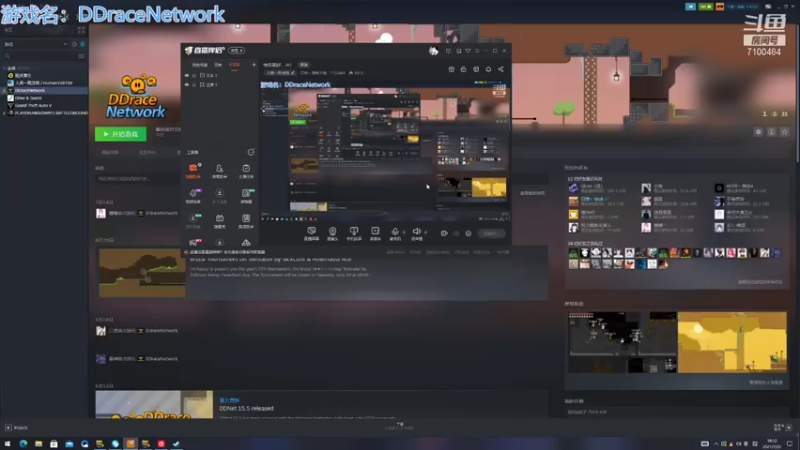Image resolution: width=800 pixels, height=450 pixels.
Task: Click third icon in toolbox second row
Action: coord(246,195)
